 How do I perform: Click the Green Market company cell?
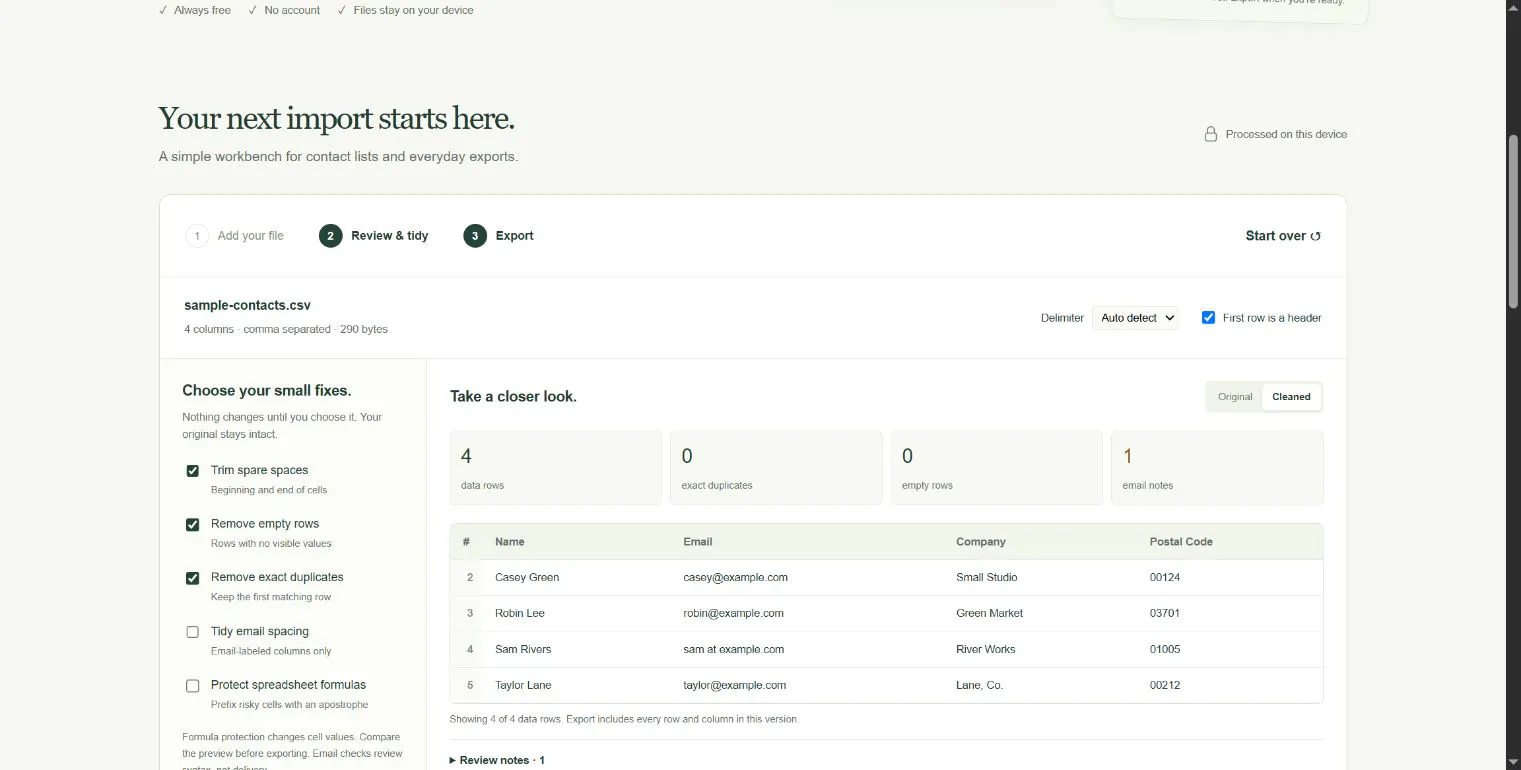tap(990, 614)
